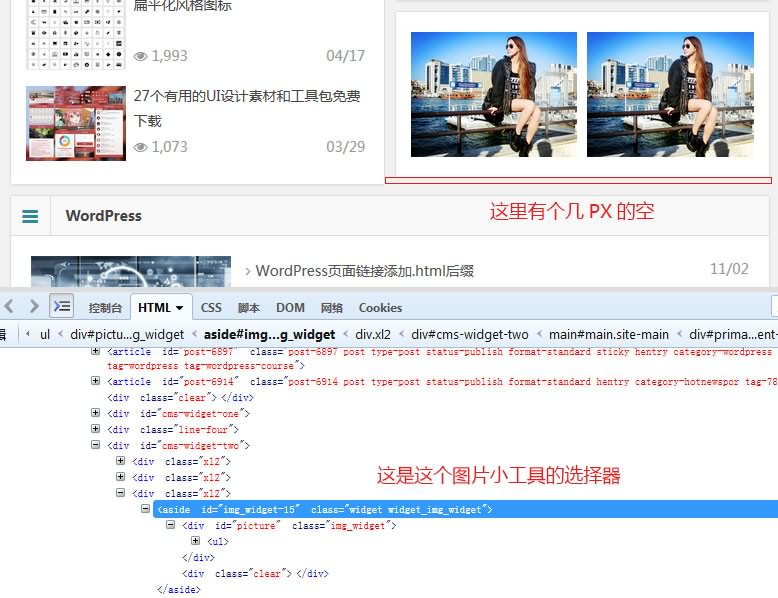
Task: Select div#cms-widget-two breadcrumb
Action: pos(469,334)
